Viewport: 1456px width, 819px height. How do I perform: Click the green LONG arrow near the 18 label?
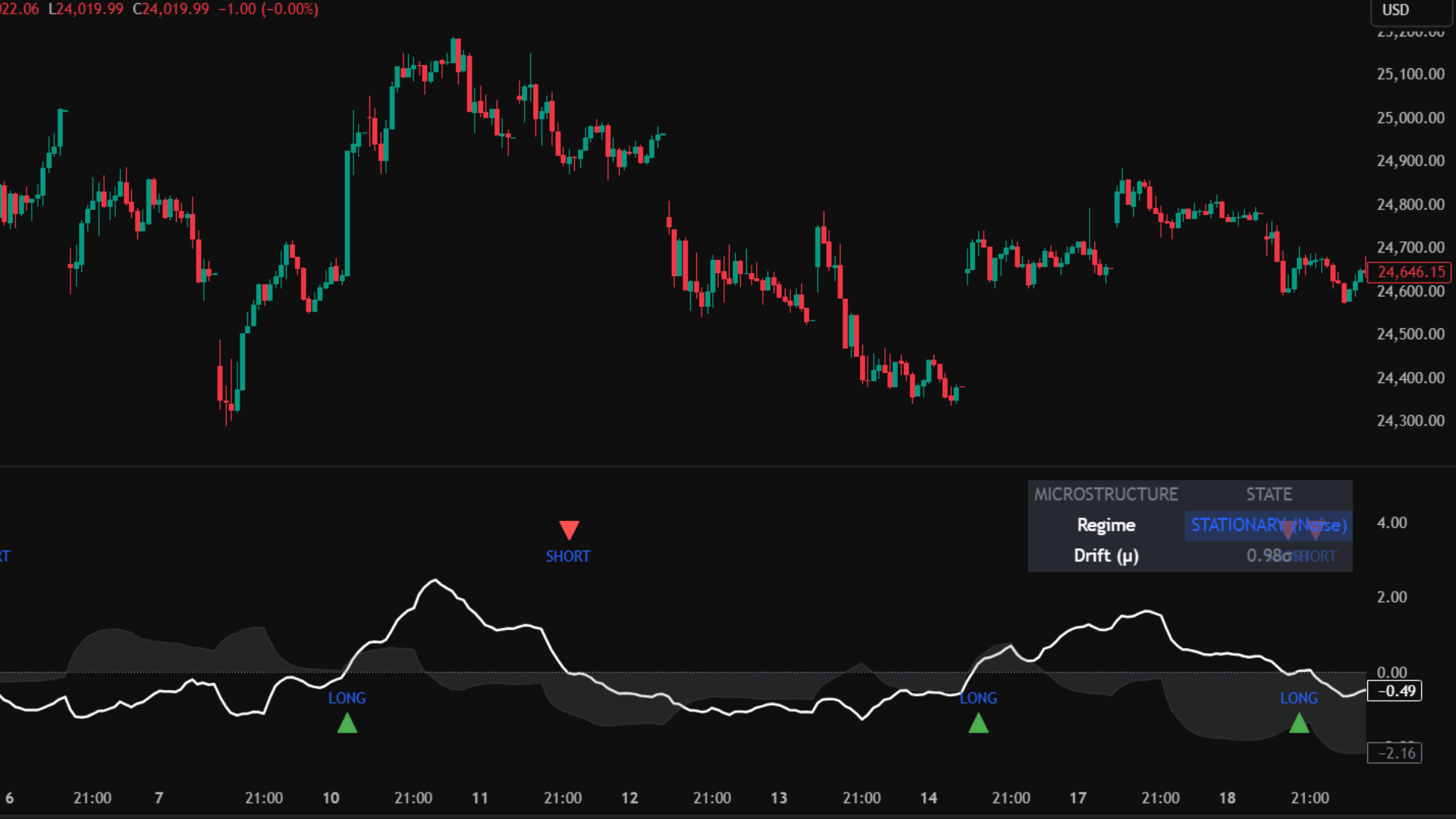tap(1300, 723)
